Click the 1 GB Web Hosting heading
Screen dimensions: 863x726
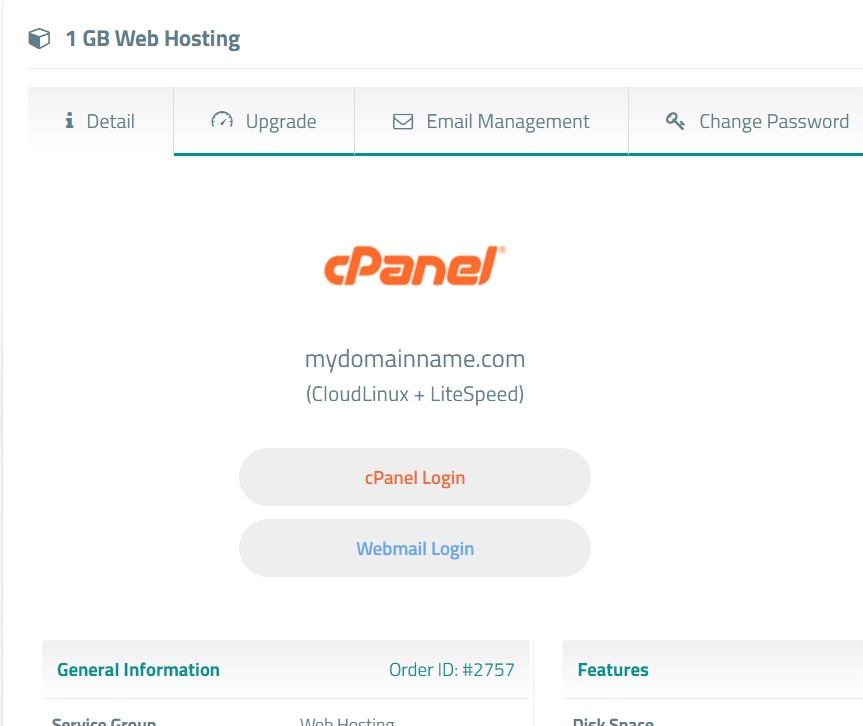pos(152,39)
